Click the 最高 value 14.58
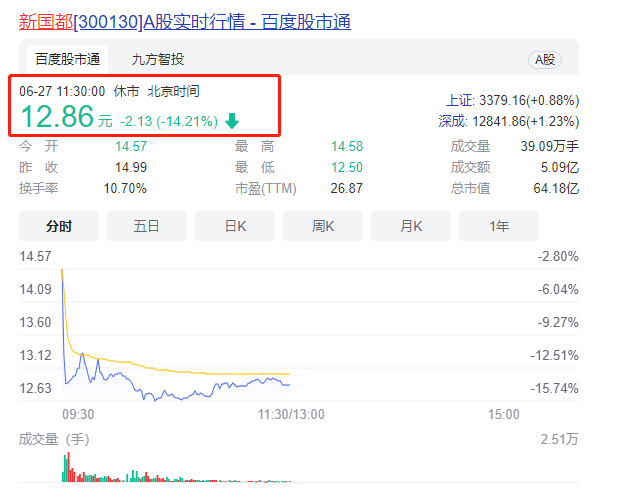The width and height of the screenshot is (642, 495). click(x=347, y=146)
